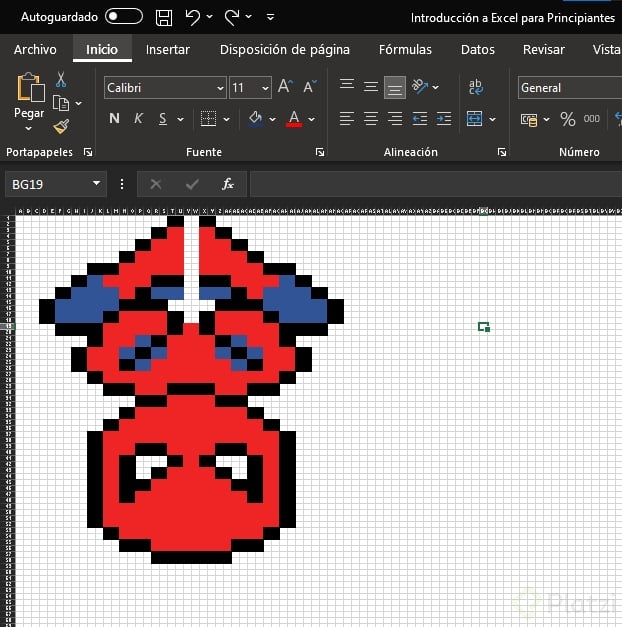The height and width of the screenshot is (627, 622).
Task: Open the Borders options dropdown arrow
Action: pos(226,119)
